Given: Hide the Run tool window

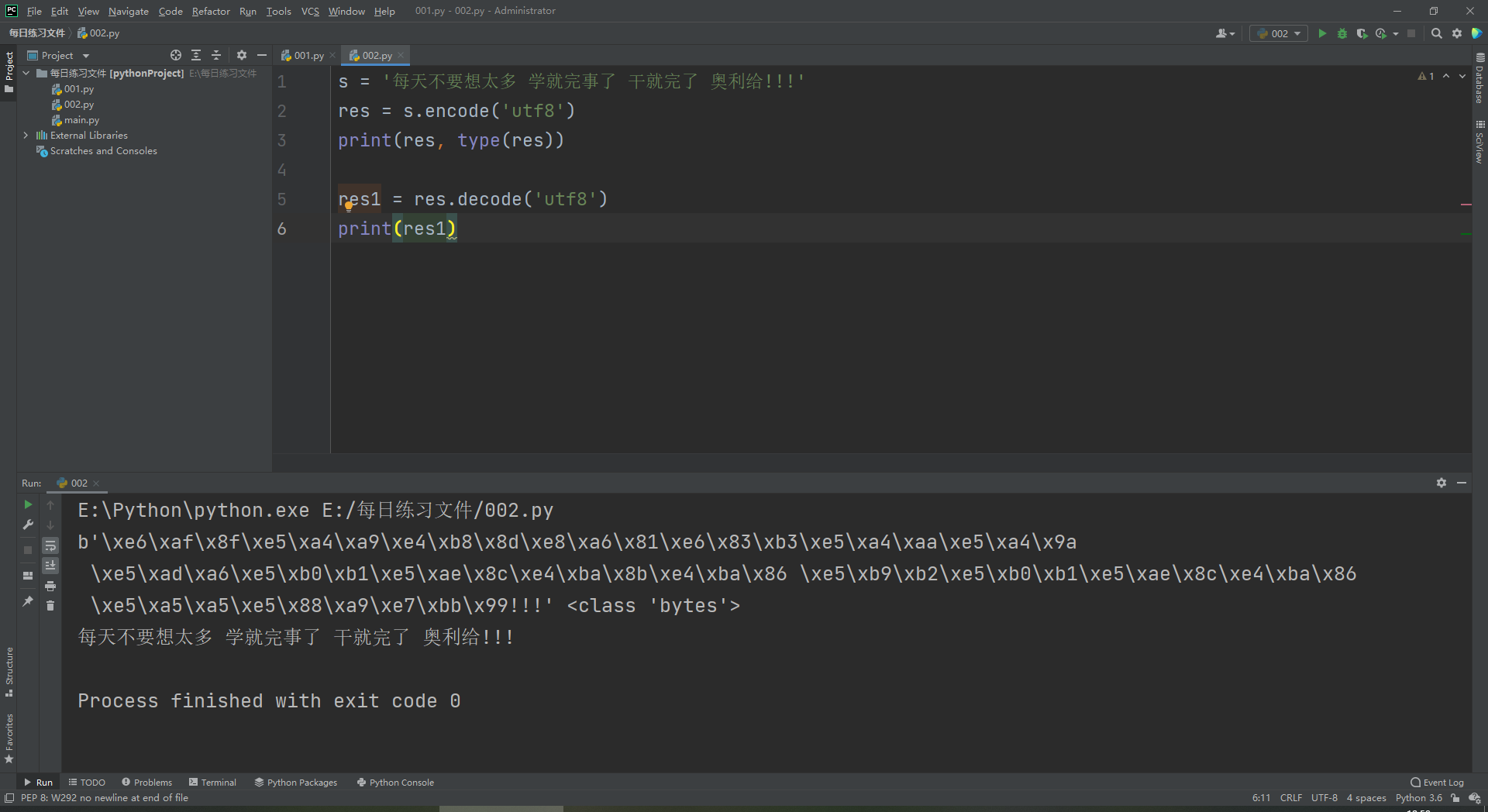Looking at the screenshot, I should (x=1462, y=483).
